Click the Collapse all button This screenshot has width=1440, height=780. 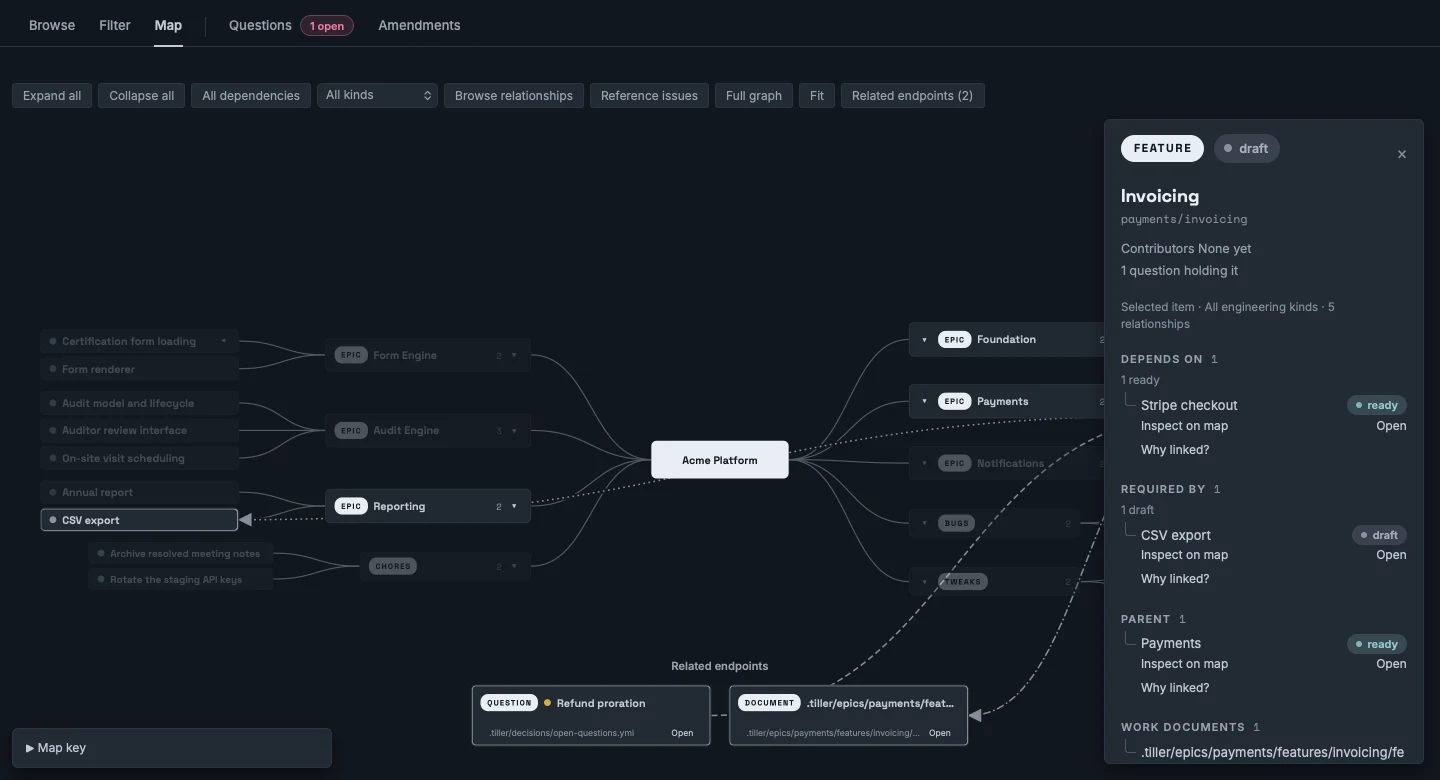pos(141,95)
